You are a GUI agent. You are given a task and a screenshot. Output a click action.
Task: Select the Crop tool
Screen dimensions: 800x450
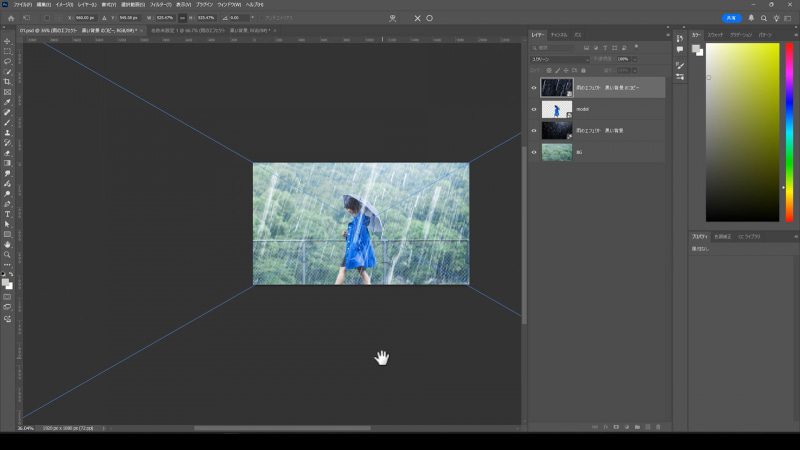tap(7, 82)
